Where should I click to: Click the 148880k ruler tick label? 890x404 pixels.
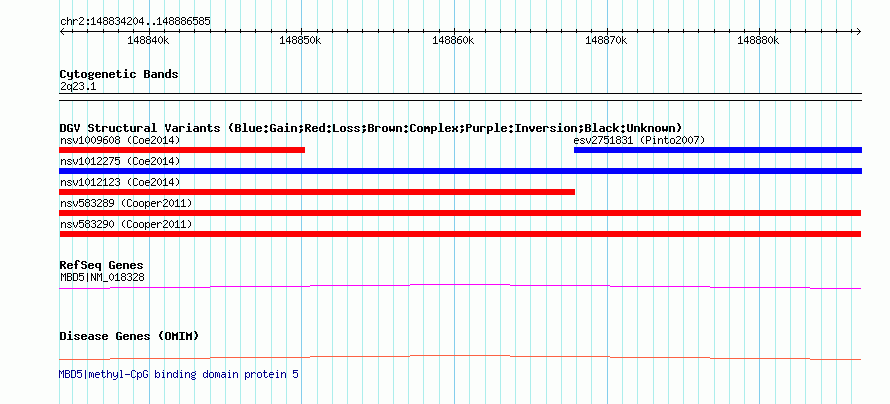coord(758,41)
